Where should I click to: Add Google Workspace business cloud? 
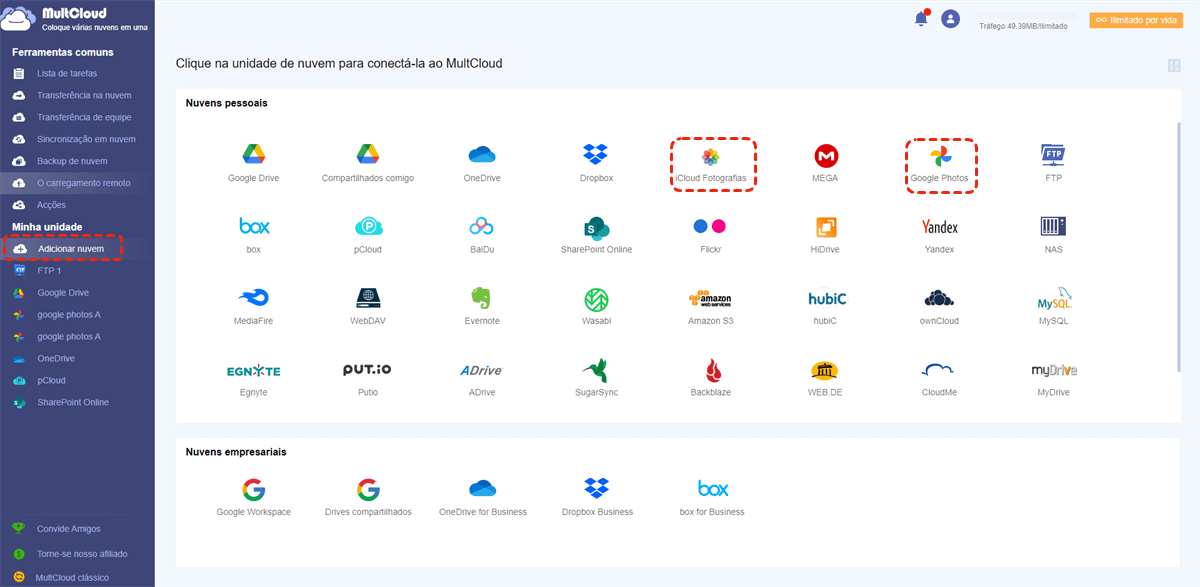click(x=253, y=490)
